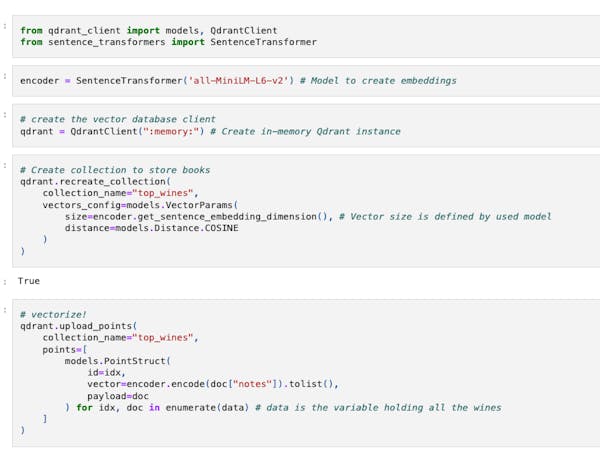Click the vectors_config VectorParams line

pos(139,205)
